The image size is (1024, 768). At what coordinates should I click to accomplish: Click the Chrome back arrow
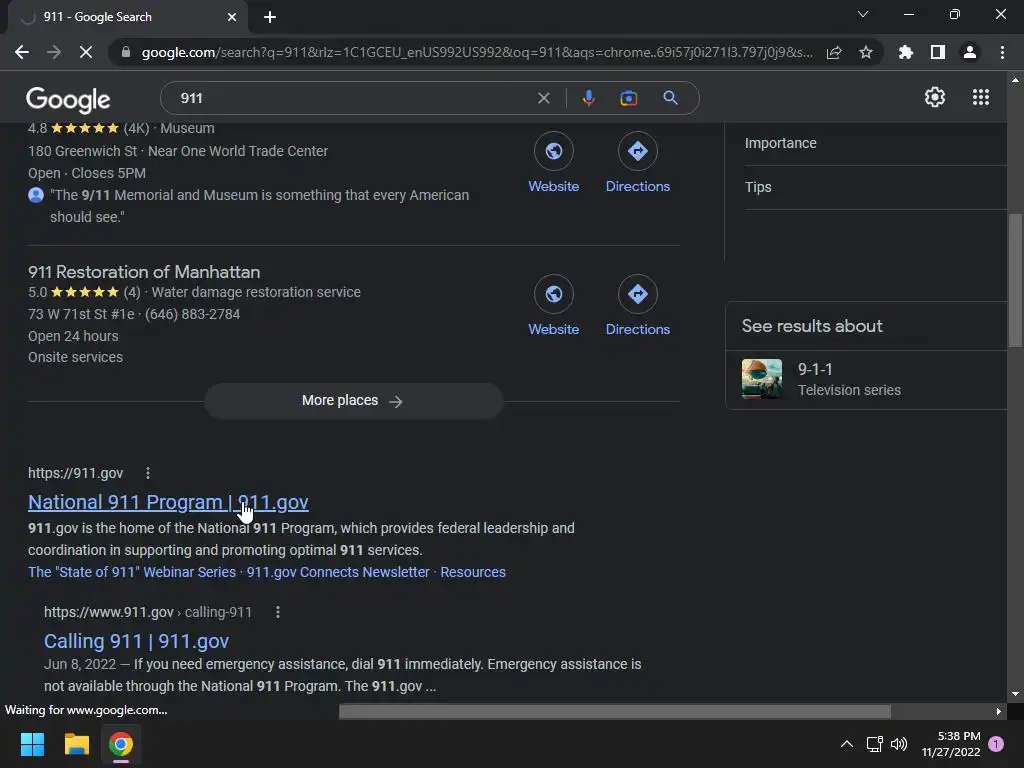22,52
